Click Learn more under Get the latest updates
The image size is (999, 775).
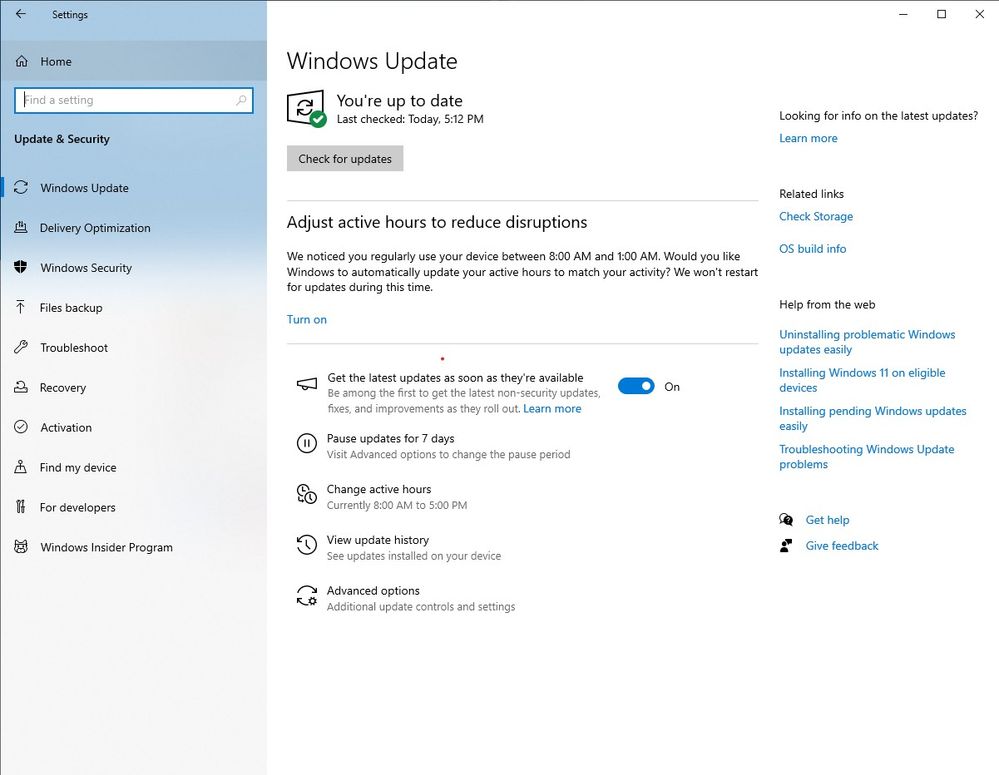click(552, 409)
